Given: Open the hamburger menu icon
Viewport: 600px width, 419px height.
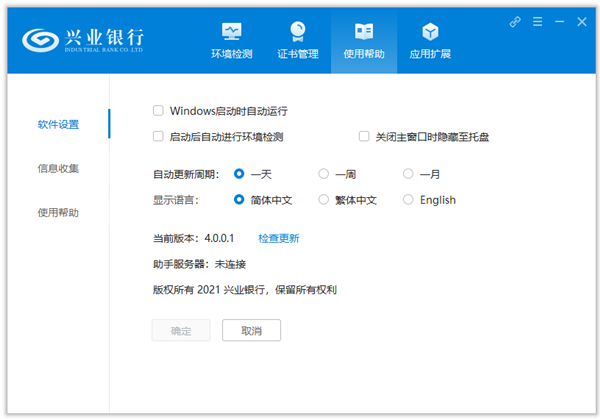Looking at the screenshot, I should point(537,22).
